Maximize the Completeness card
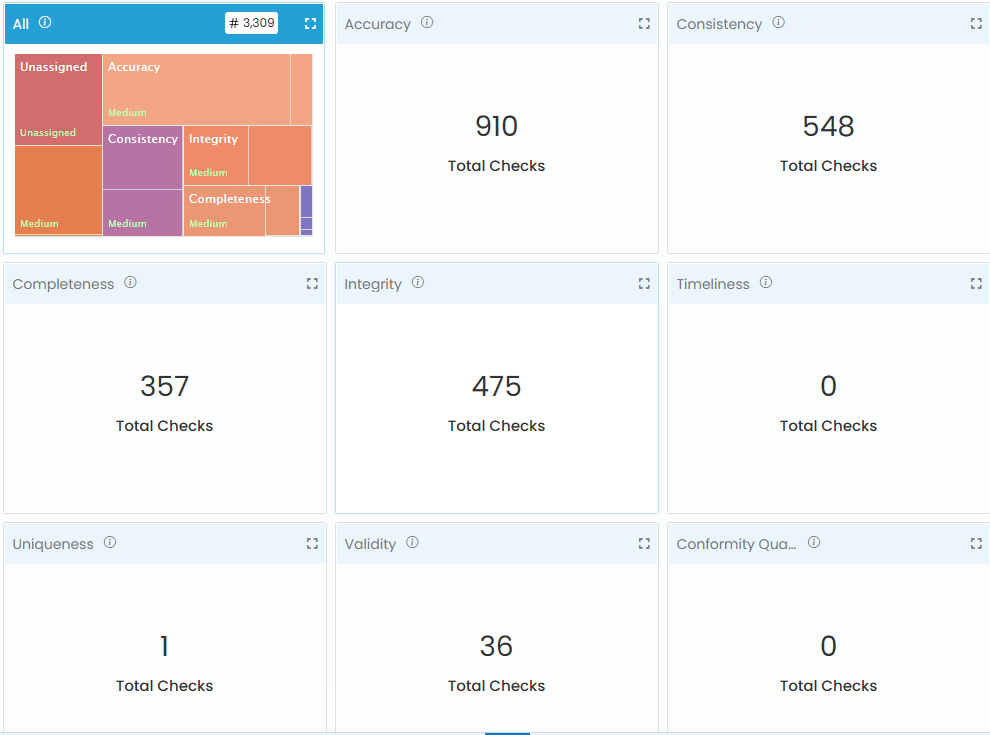The image size is (990, 735). pos(312,284)
